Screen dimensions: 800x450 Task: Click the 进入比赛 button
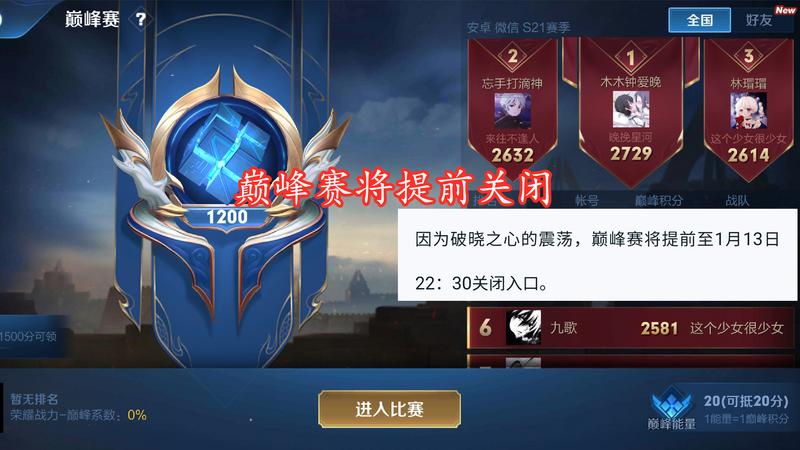389,409
